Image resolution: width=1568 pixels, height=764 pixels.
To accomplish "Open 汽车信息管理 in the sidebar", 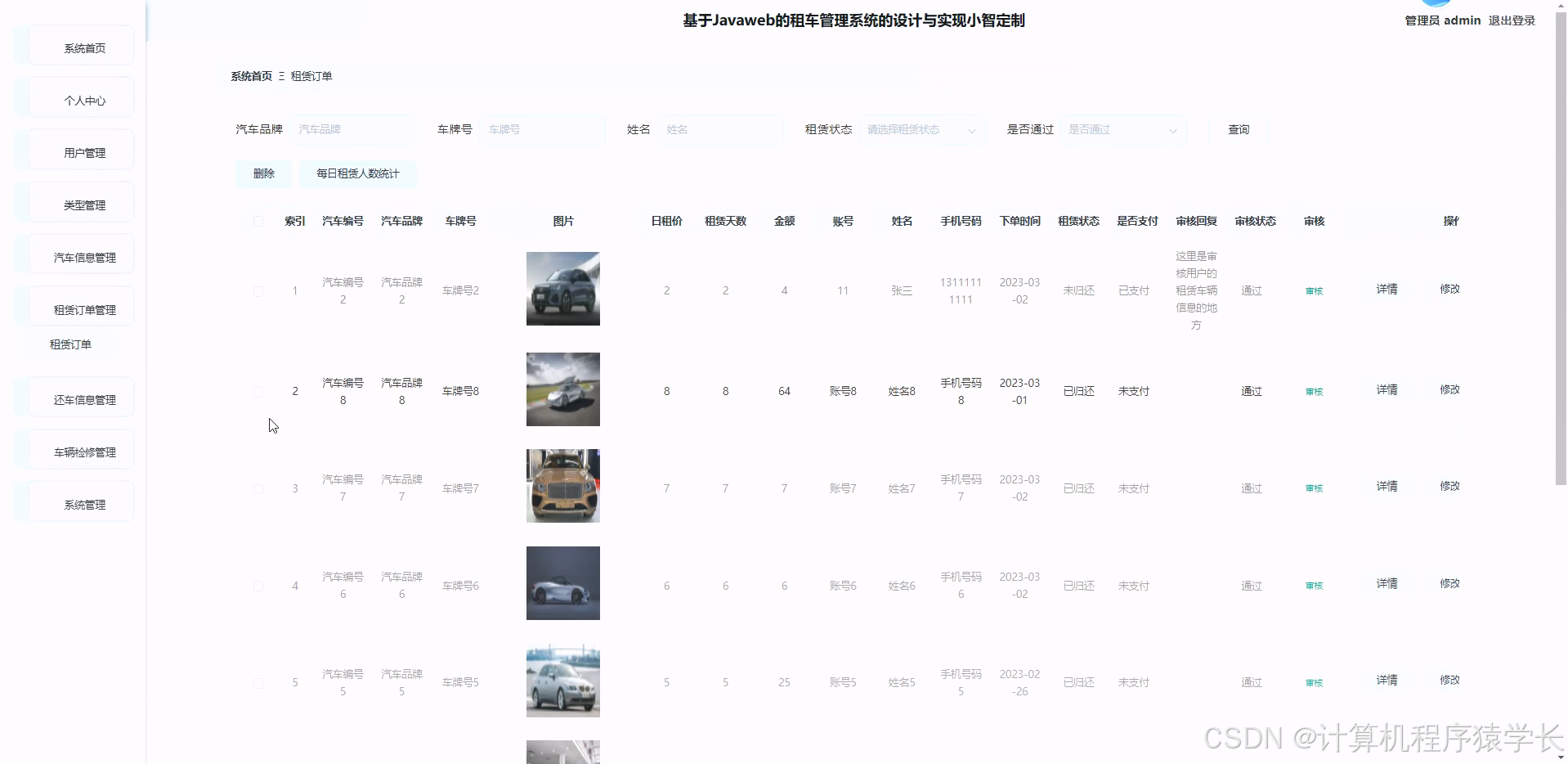I will 84,254.
